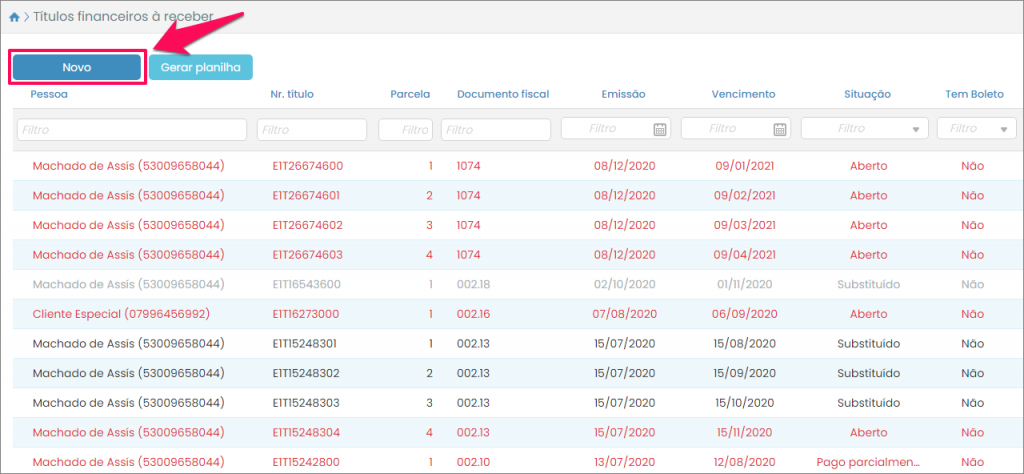Screen dimensions: 1024x474
Task: Click the home icon in breadcrumb
Action: pos(14,17)
